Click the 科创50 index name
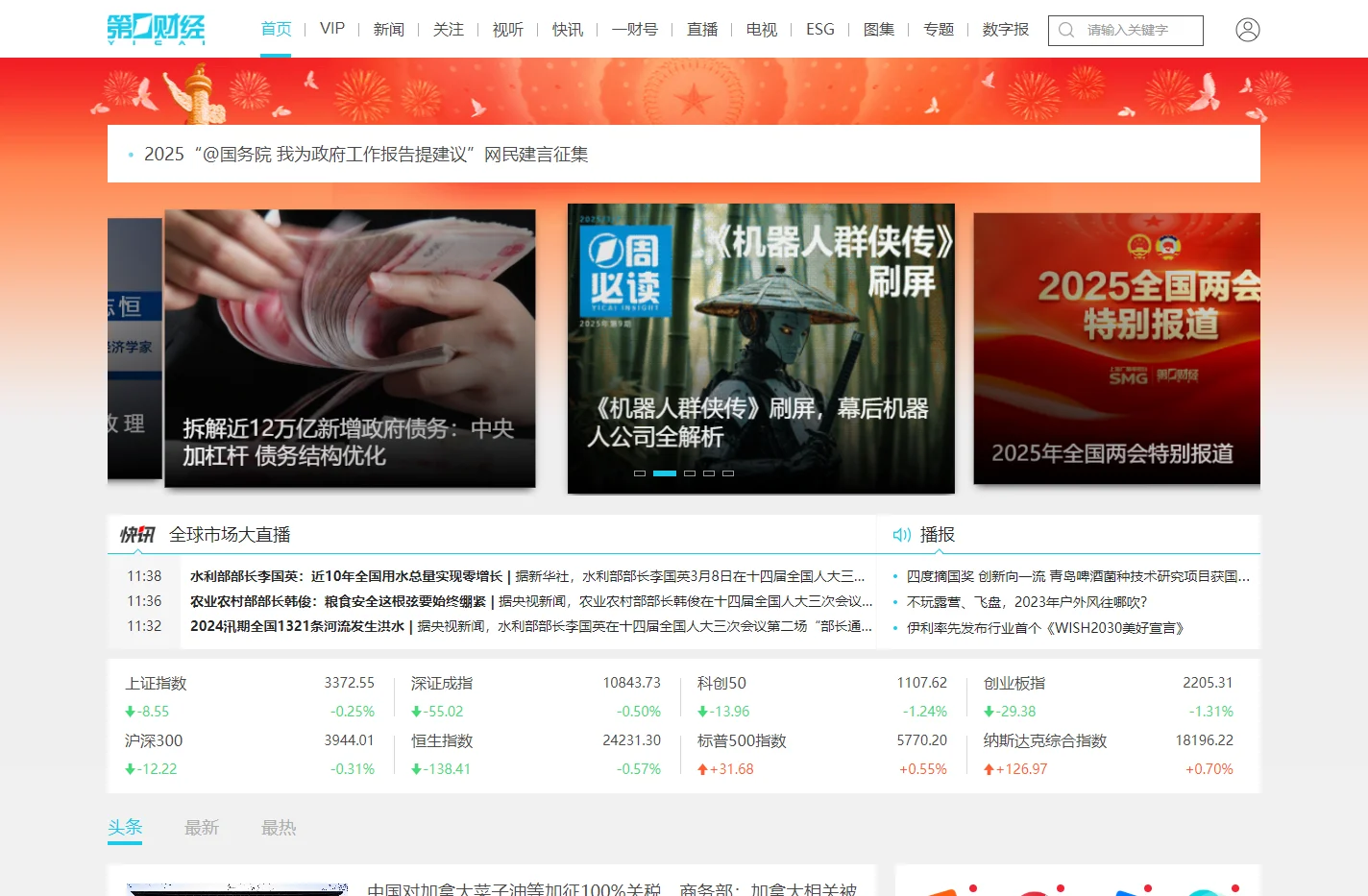This screenshot has height=896, width=1368. point(721,683)
